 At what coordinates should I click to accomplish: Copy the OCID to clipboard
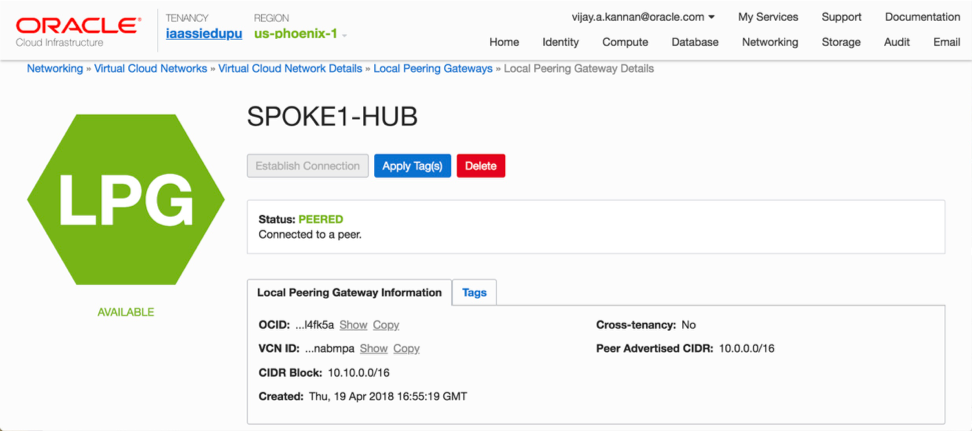tap(386, 325)
